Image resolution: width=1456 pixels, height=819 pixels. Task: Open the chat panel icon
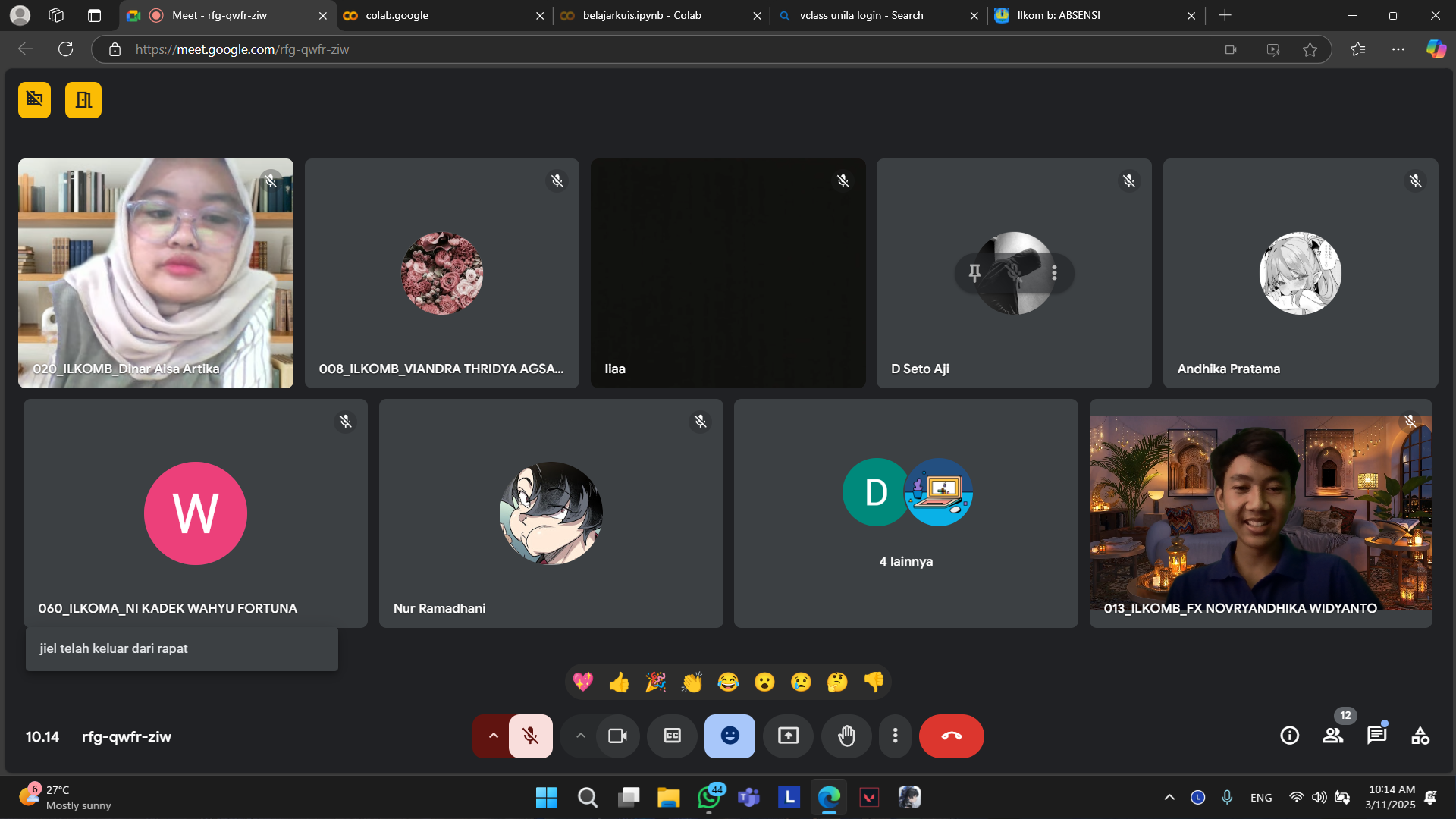coord(1376,736)
